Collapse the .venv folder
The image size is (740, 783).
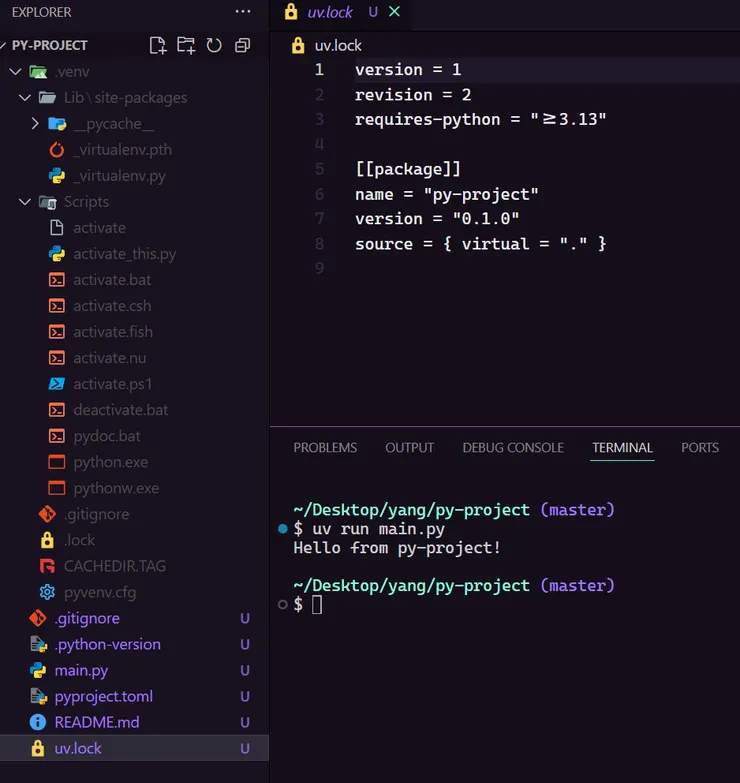click(15, 71)
